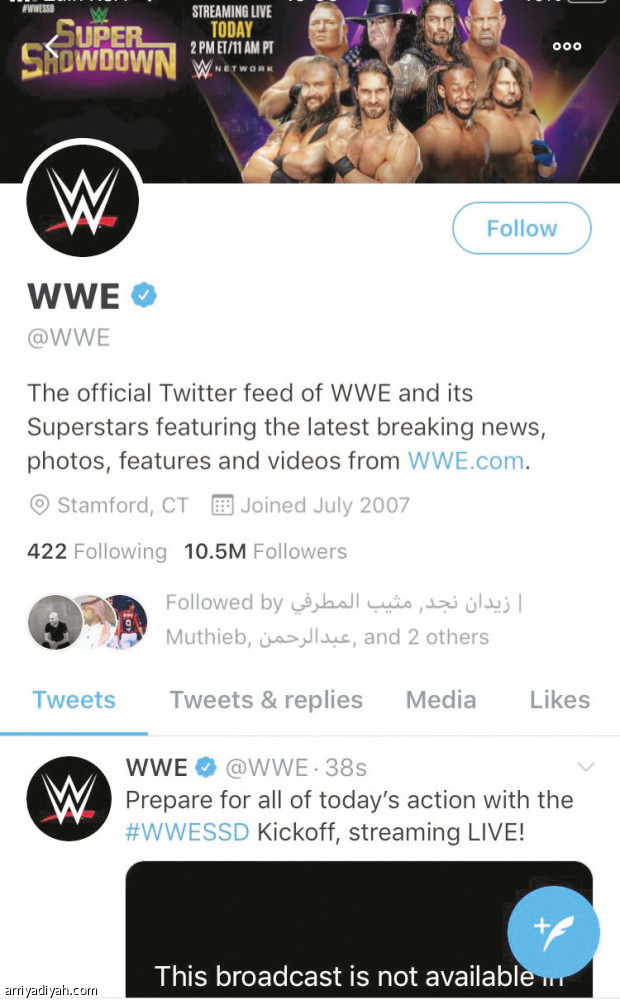Viewport: 620px width, 1000px height.
Task: Switch to Tweets & replies tab
Action: (x=266, y=700)
